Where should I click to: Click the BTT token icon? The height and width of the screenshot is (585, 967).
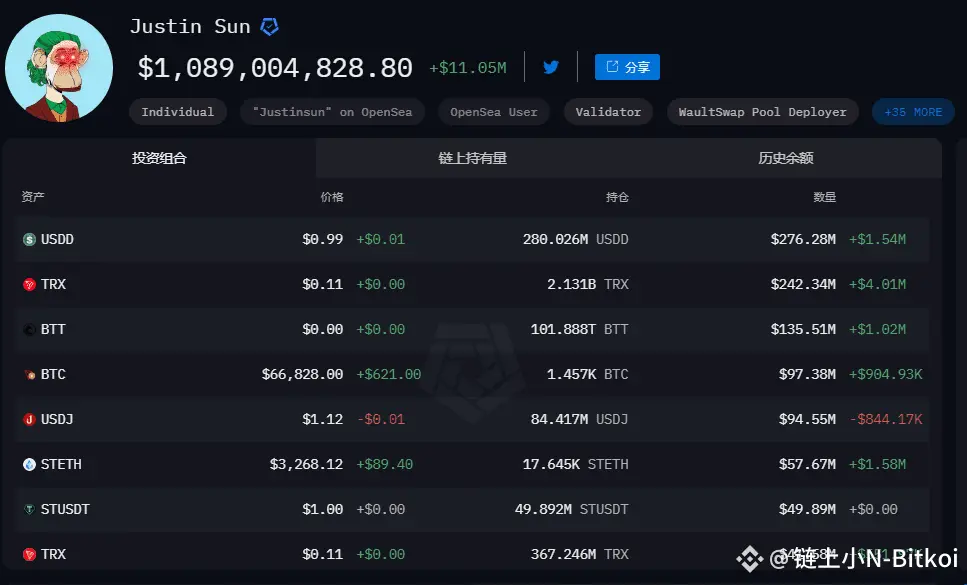click(29, 329)
